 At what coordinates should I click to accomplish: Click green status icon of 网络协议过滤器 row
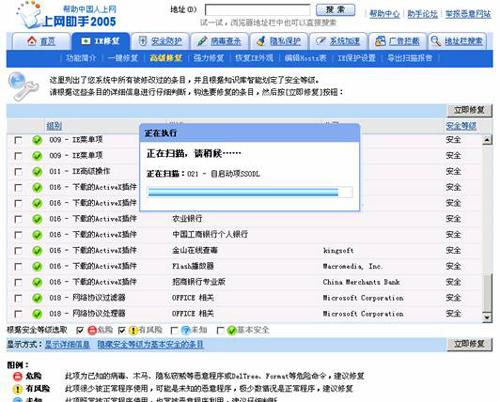pyautogui.click(x=37, y=298)
